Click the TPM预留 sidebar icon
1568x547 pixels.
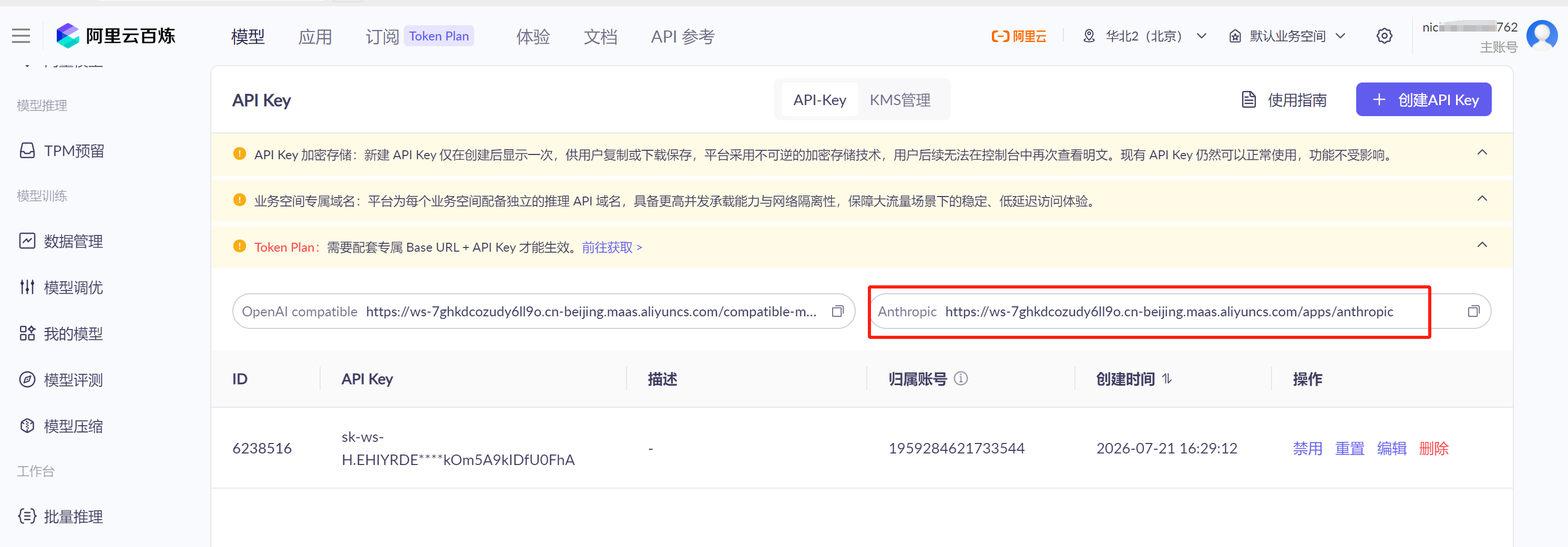(27, 150)
